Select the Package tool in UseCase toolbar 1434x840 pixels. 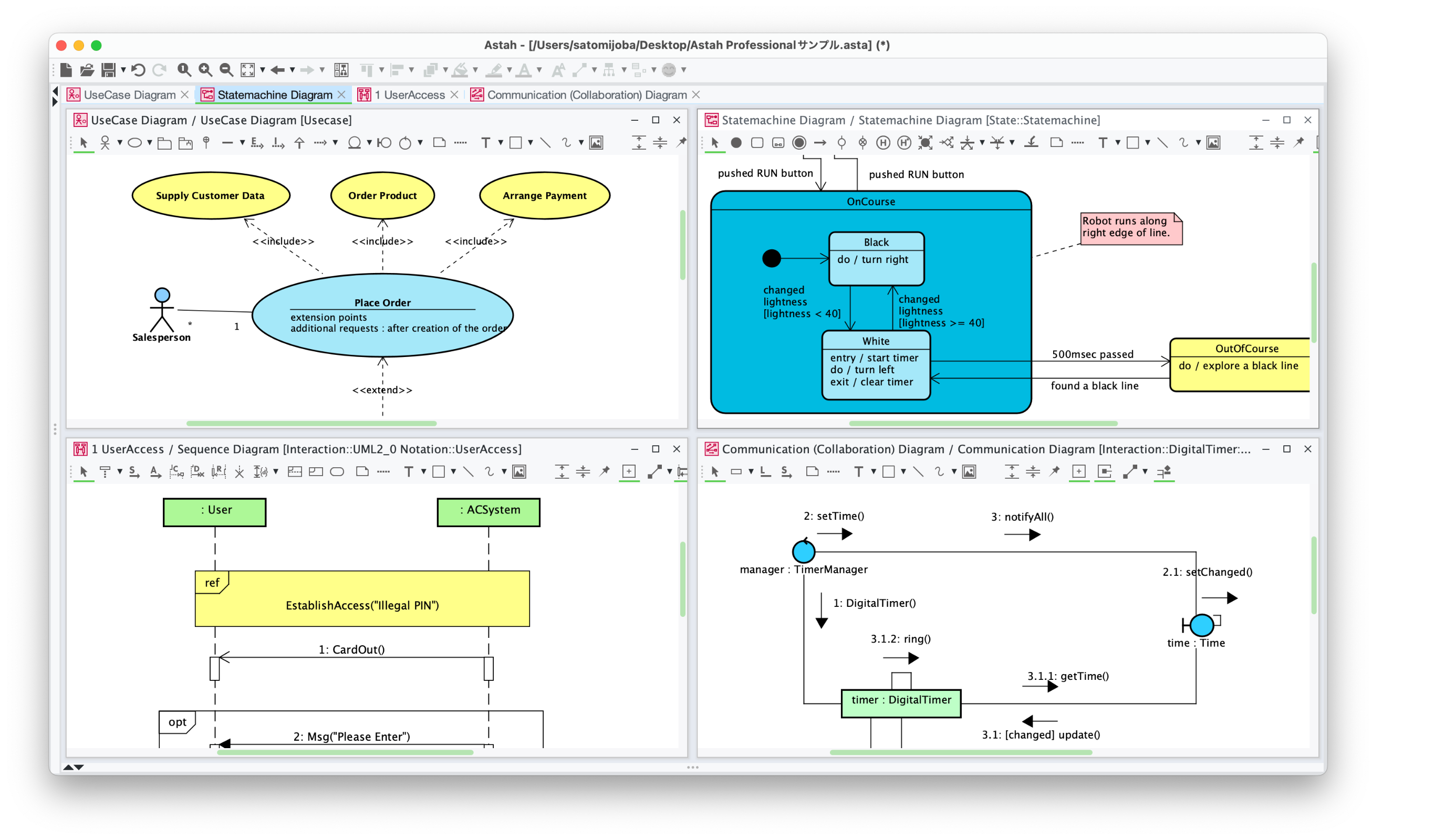(164, 143)
